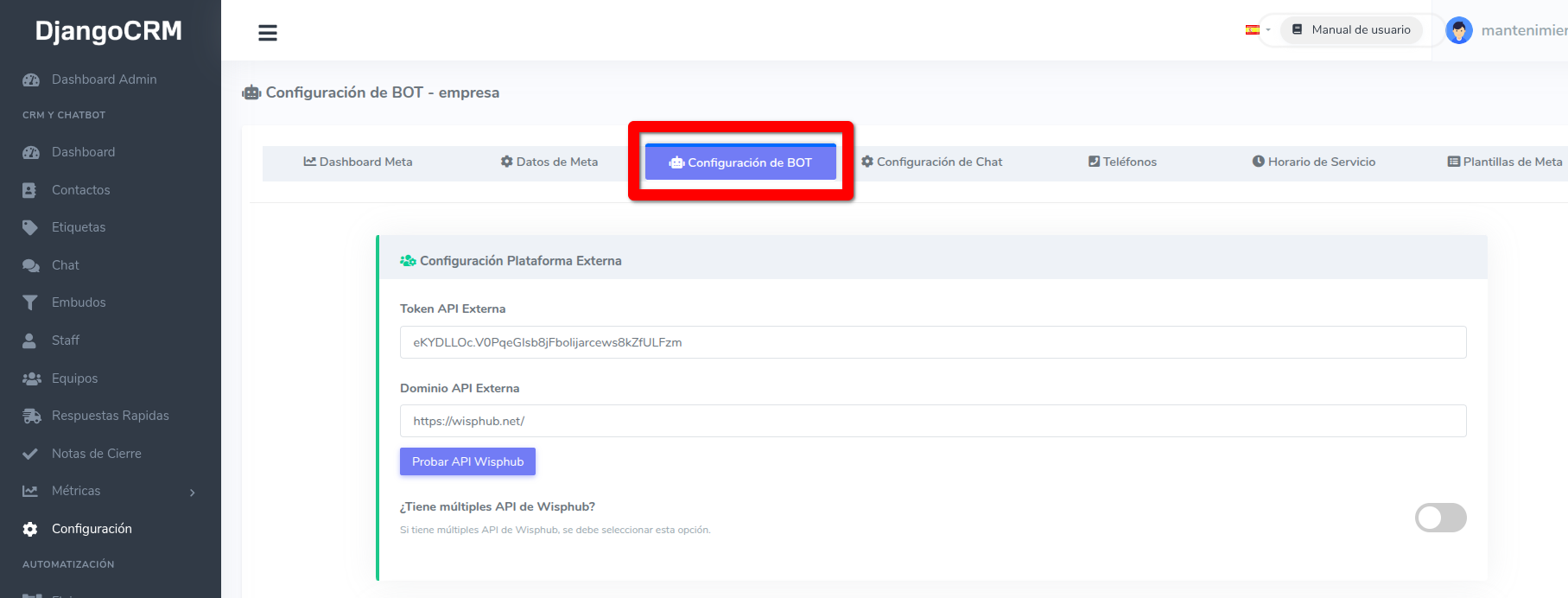The height and width of the screenshot is (598, 1568).
Task: Click the page title robot icon
Action: (x=251, y=92)
